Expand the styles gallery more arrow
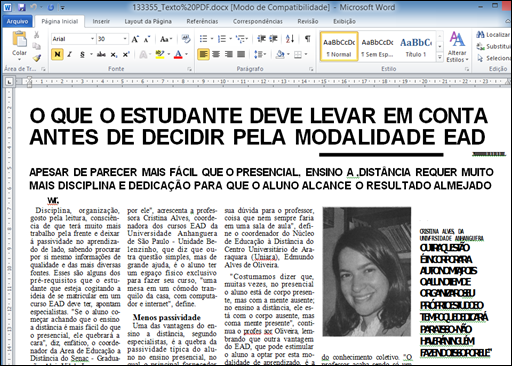The width and height of the screenshot is (512, 366). point(440,58)
